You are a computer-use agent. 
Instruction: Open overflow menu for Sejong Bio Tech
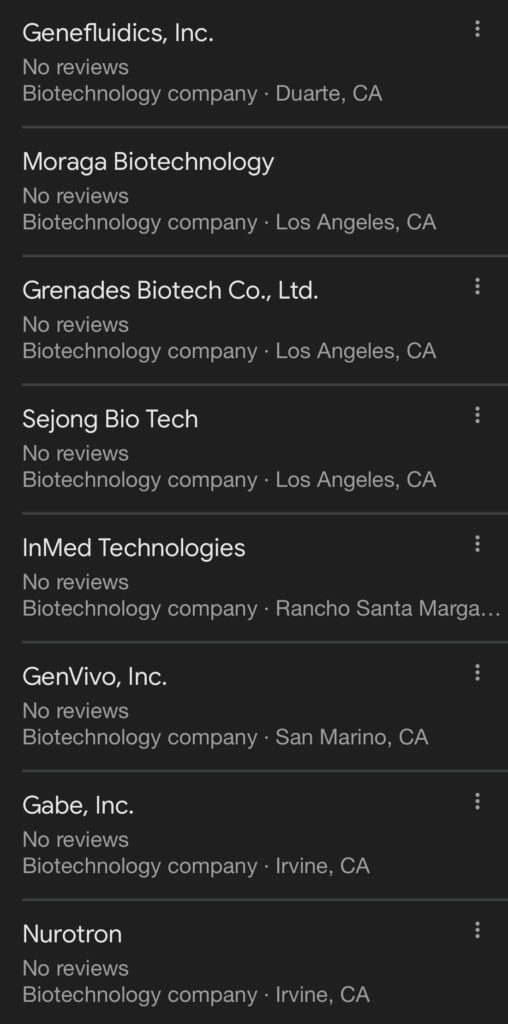[477, 415]
